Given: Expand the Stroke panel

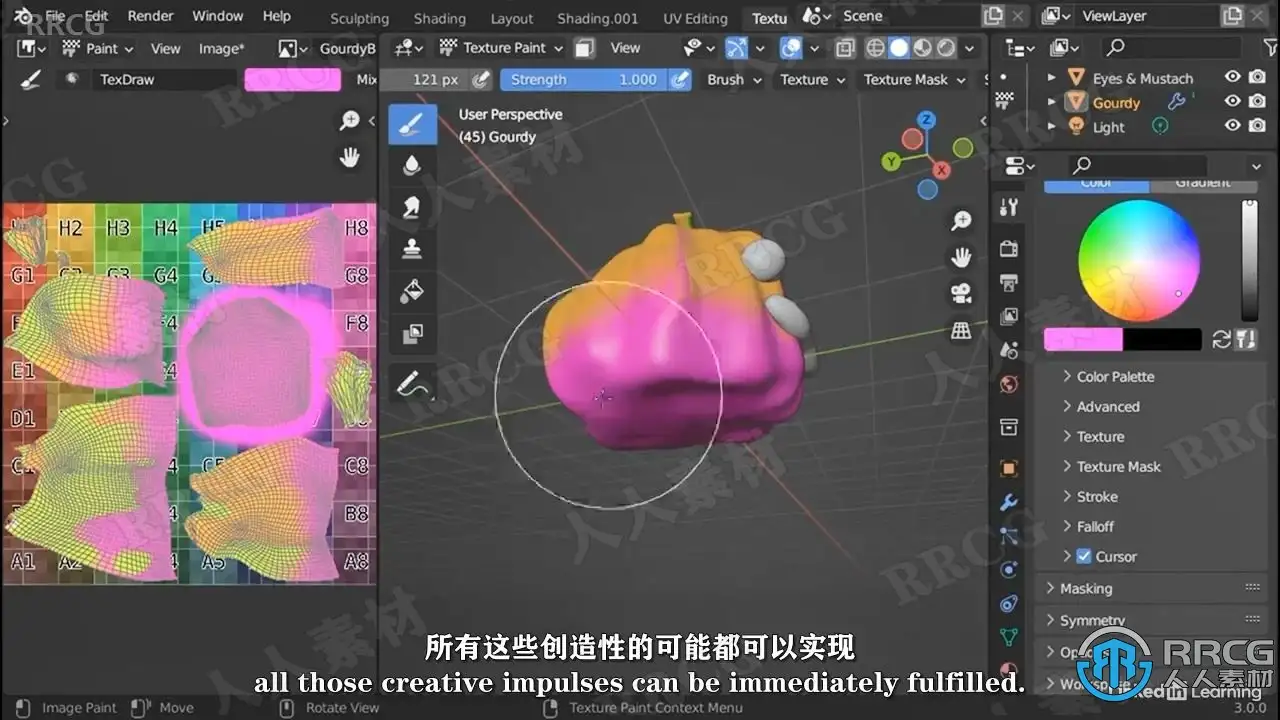Looking at the screenshot, I should (x=1097, y=496).
